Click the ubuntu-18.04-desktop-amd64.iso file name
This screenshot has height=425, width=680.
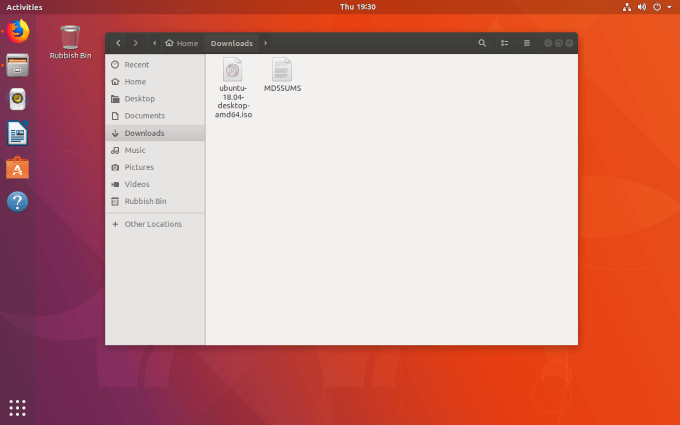pos(233,101)
